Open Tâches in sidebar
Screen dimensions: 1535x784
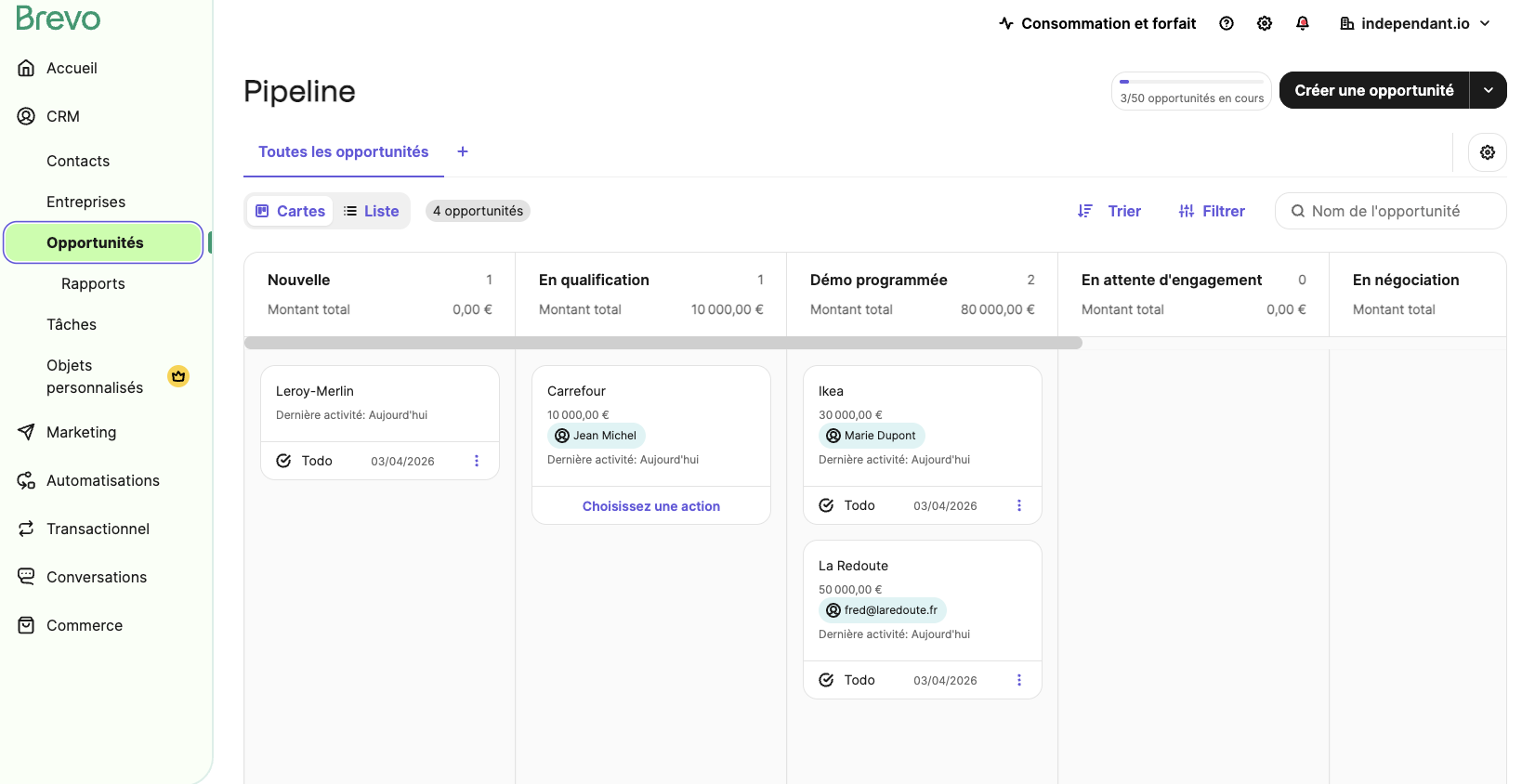point(72,324)
